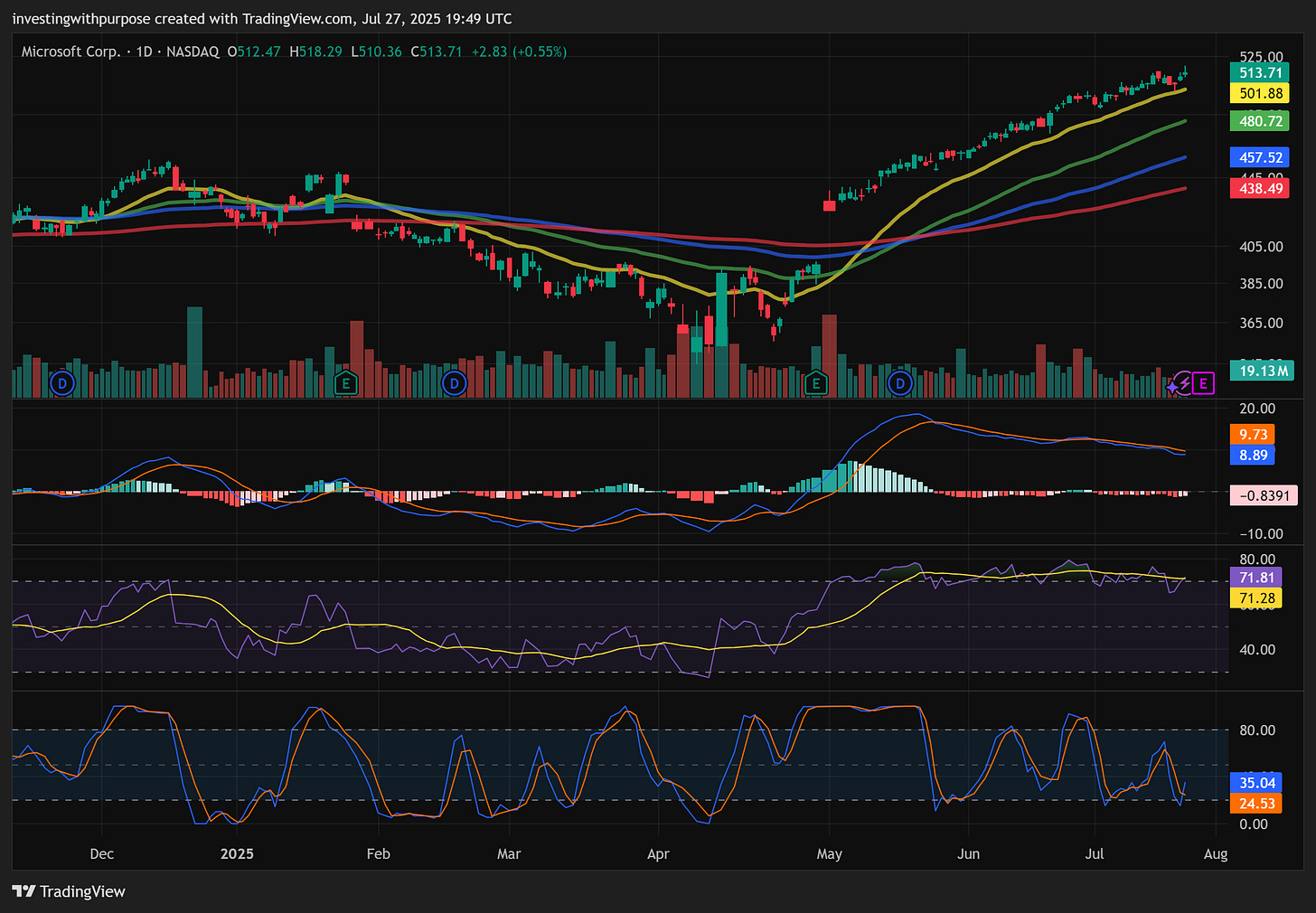Click the Jul label on time axis
The width and height of the screenshot is (1316, 913).
(1095, 853)
